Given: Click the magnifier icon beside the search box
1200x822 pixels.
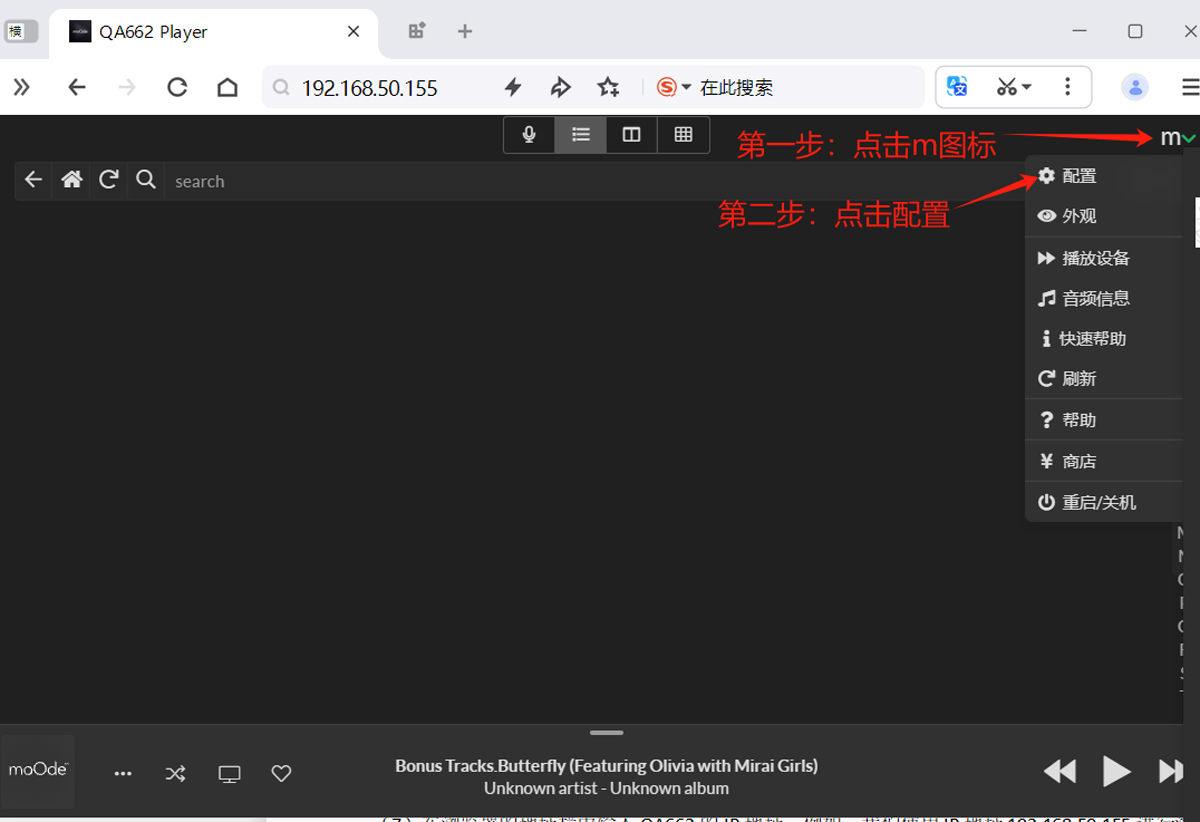Looking at the screenshot, I should tap(146, 180).
